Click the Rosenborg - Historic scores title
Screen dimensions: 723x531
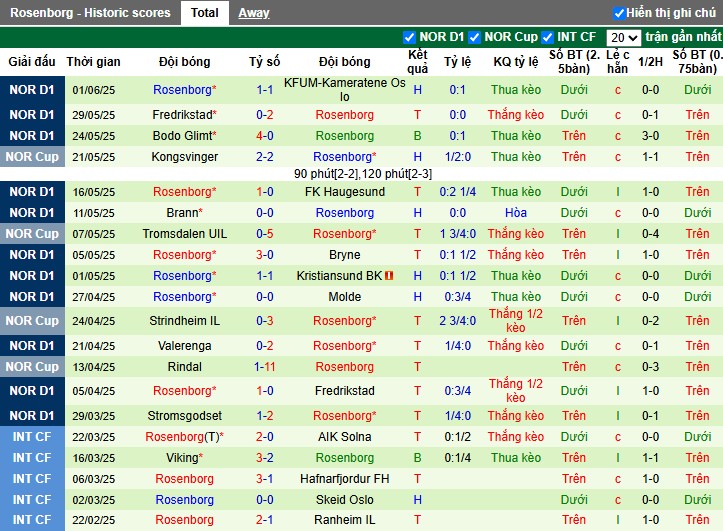coord(90,13)
